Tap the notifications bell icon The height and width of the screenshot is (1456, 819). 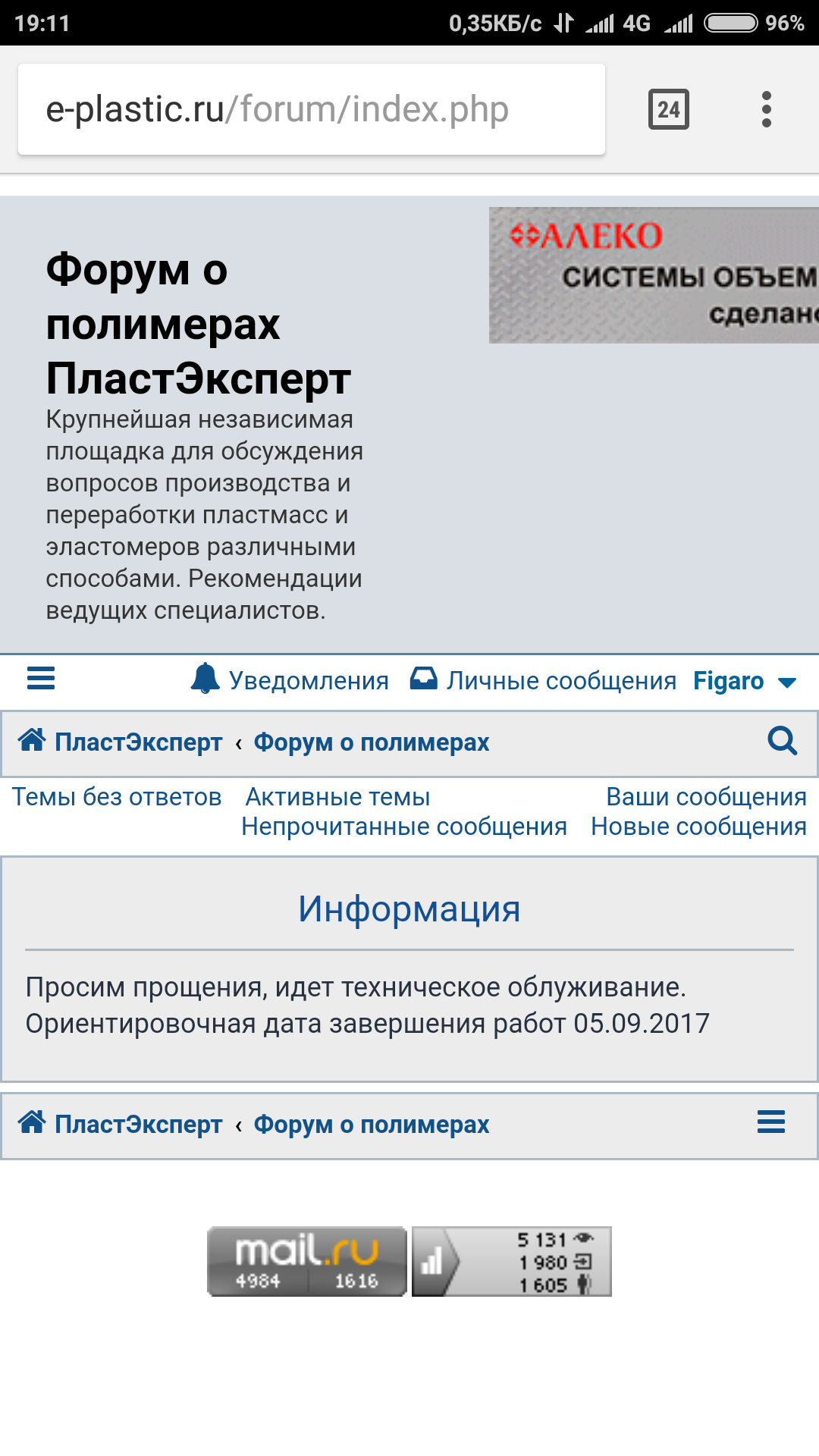(205, 678)
